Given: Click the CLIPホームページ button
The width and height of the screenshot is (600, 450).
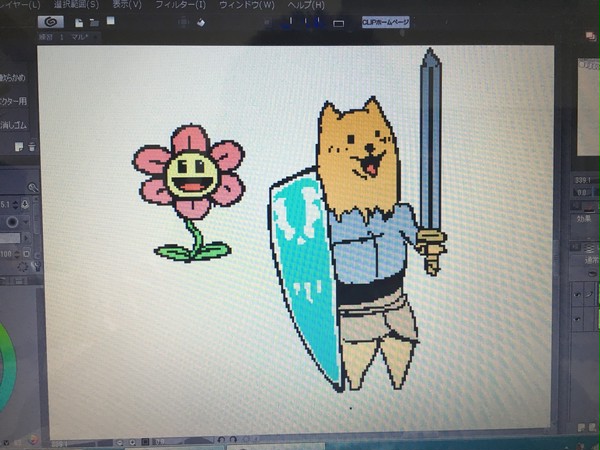Looking at the screenshot, I should coord(385,22).
